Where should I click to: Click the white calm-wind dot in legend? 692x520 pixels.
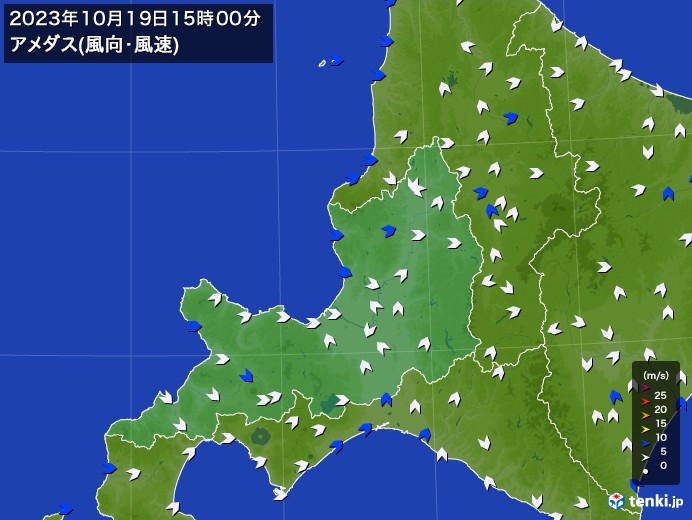(645, 472)
